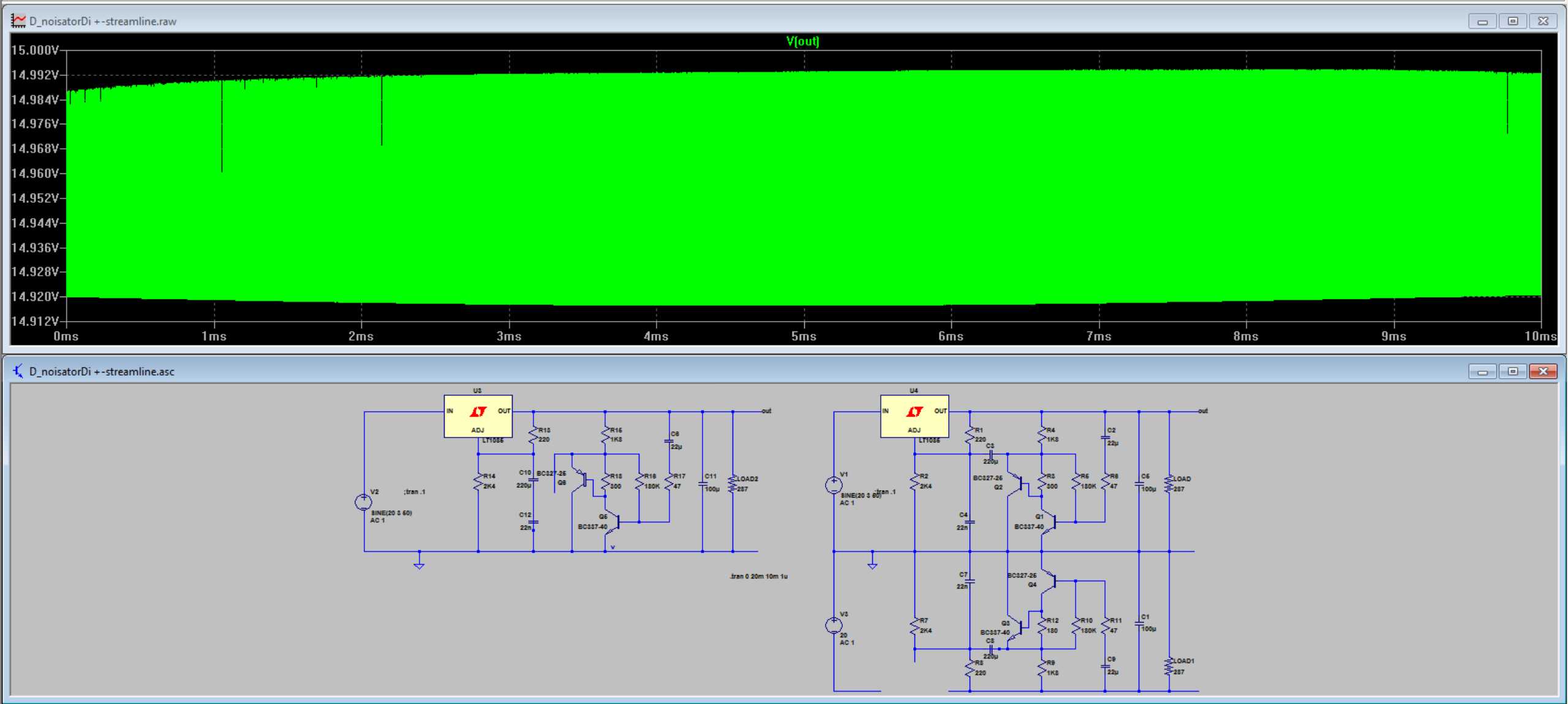The image size is (1568, 704).
Task: Click the 0ms label on the time axis
Action: click(x=66, y=336)
